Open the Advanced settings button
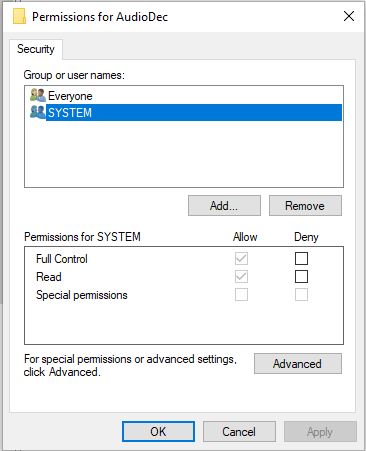 coord(298,364)
